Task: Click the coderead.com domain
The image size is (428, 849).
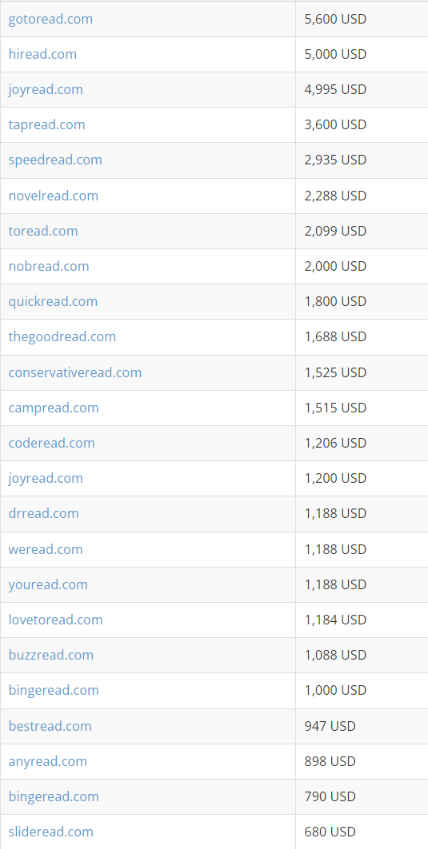Action: tap(51, 443)
